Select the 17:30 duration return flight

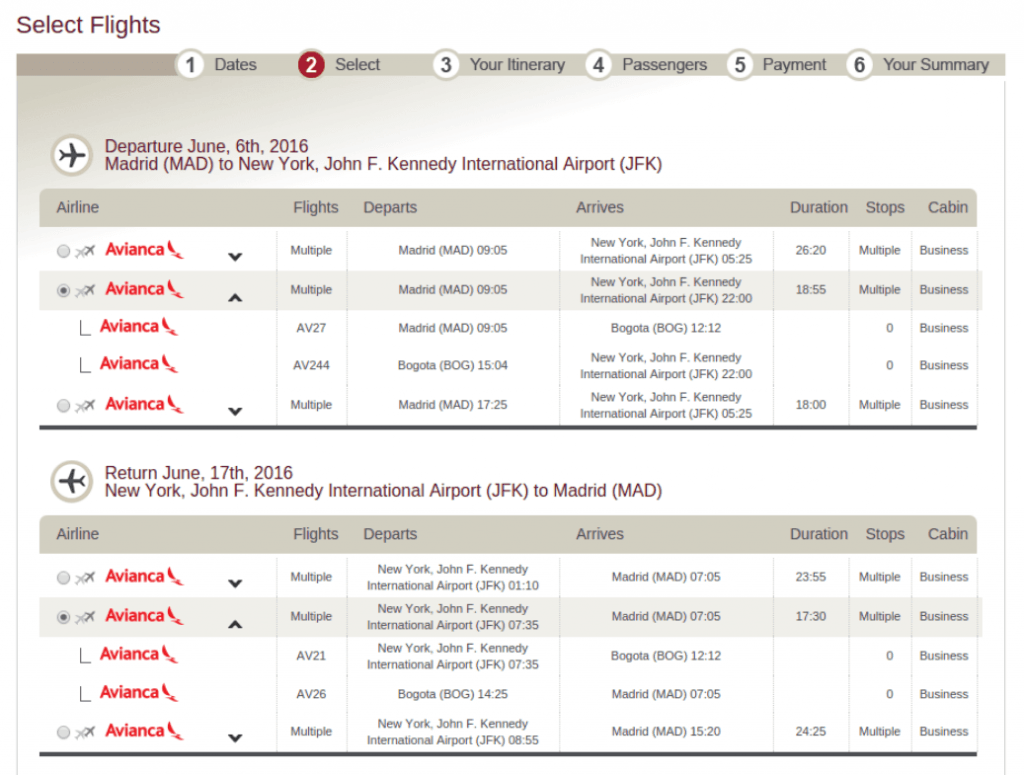[63, 616]
